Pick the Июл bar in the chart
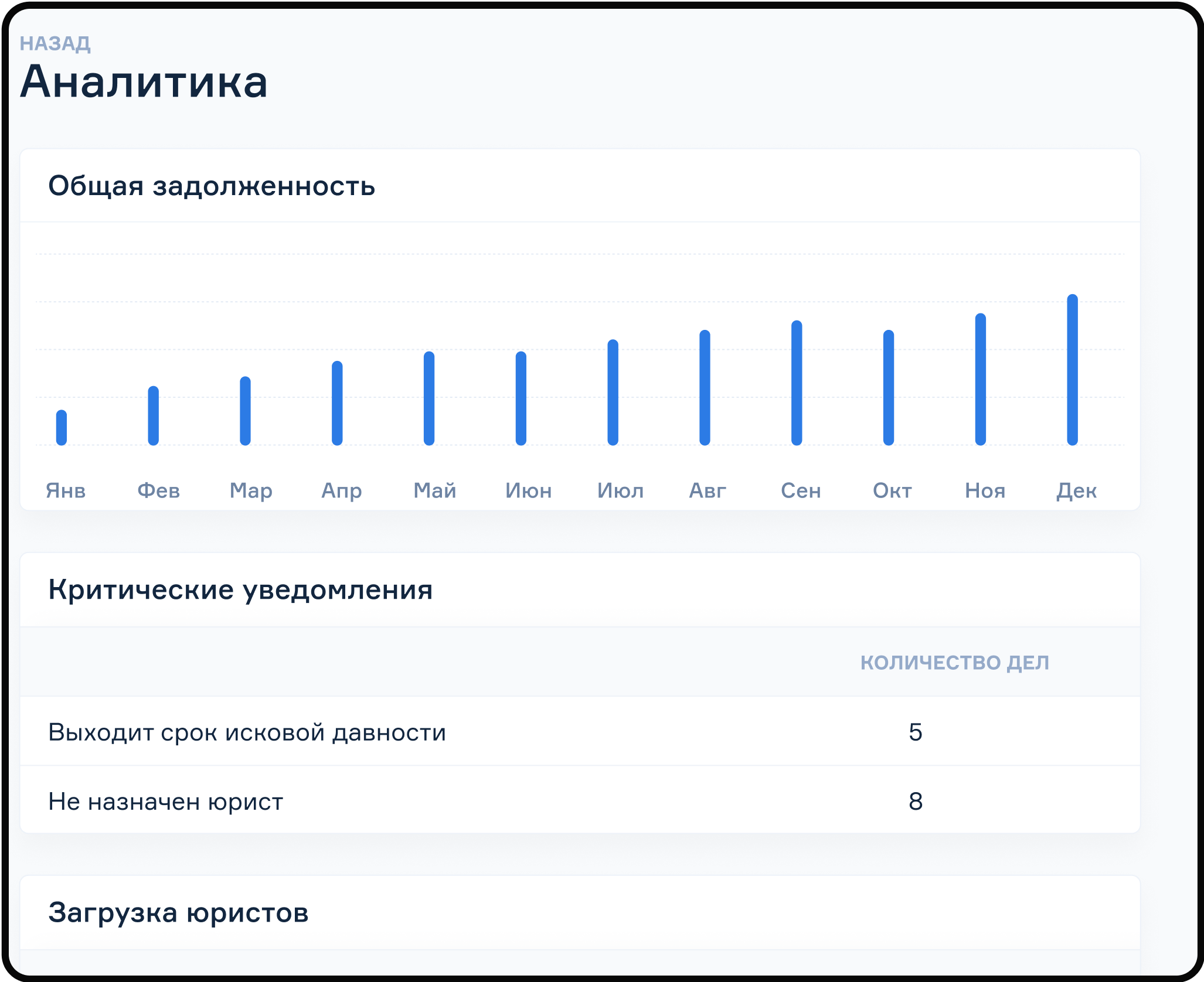The width and height of the screenshot is (1204, 982). tap(613, 393)
